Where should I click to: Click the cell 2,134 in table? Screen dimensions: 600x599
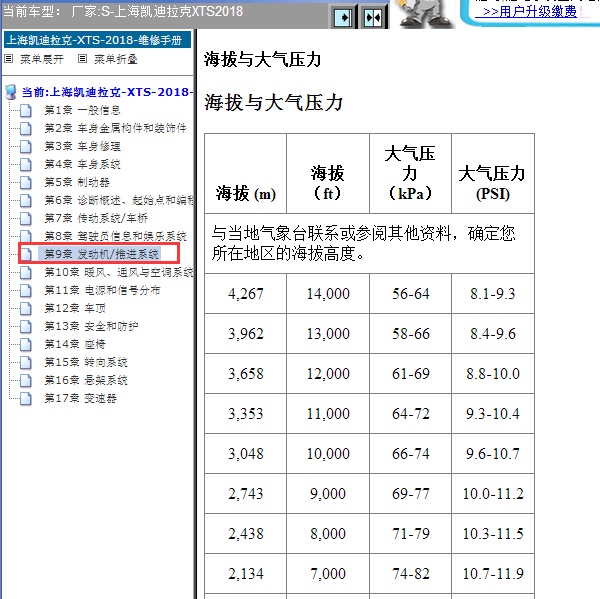(x=246, y=574)
